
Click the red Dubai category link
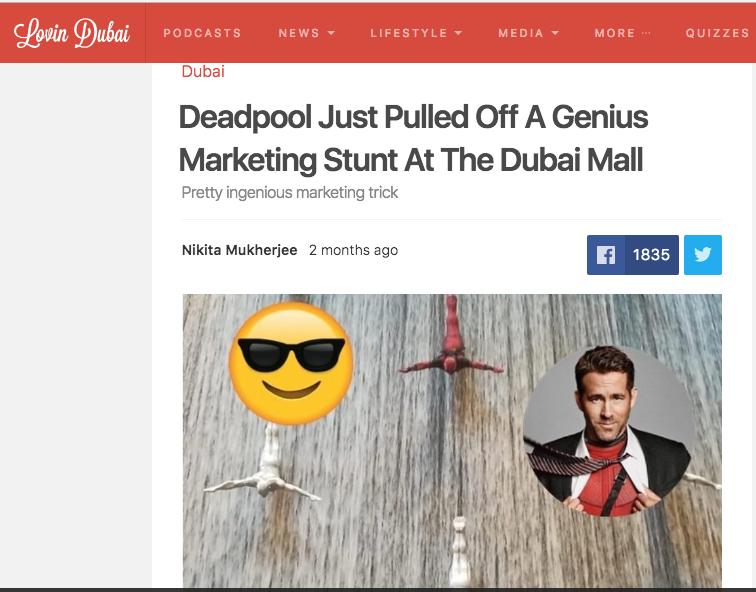point(203,71)
